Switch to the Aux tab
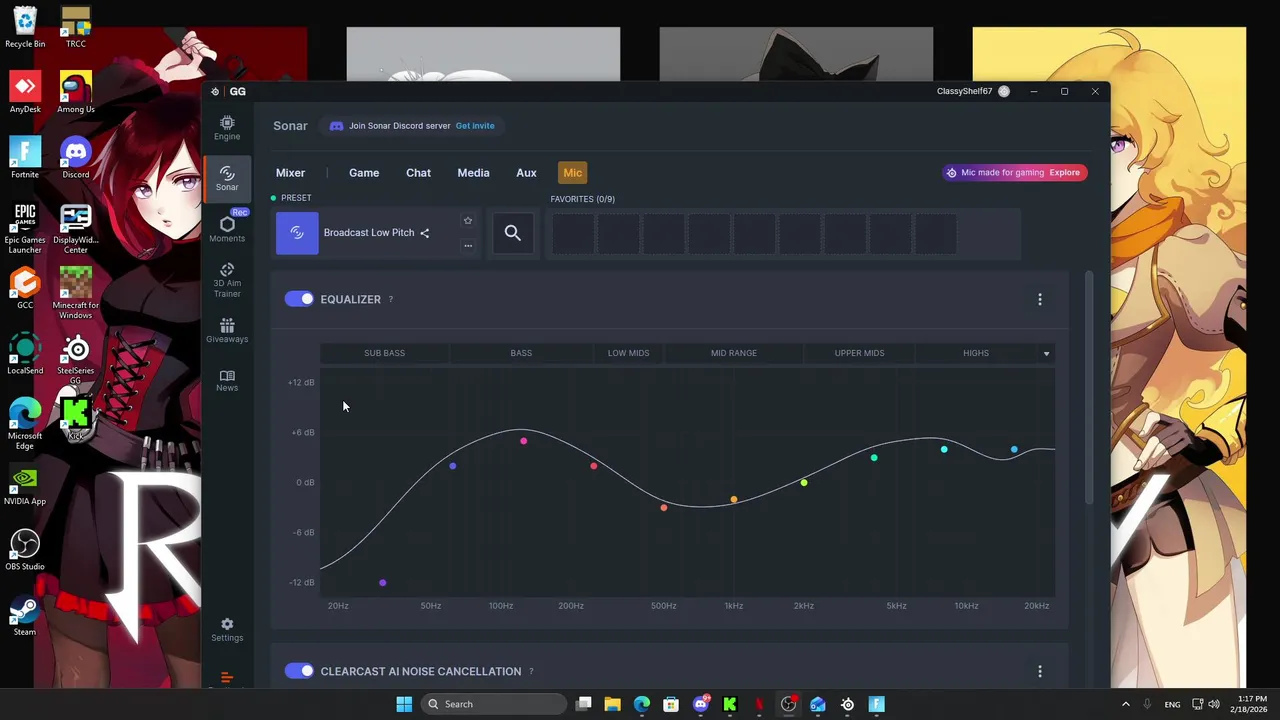This screenshot has height=720, width=1280. (526, 173)
